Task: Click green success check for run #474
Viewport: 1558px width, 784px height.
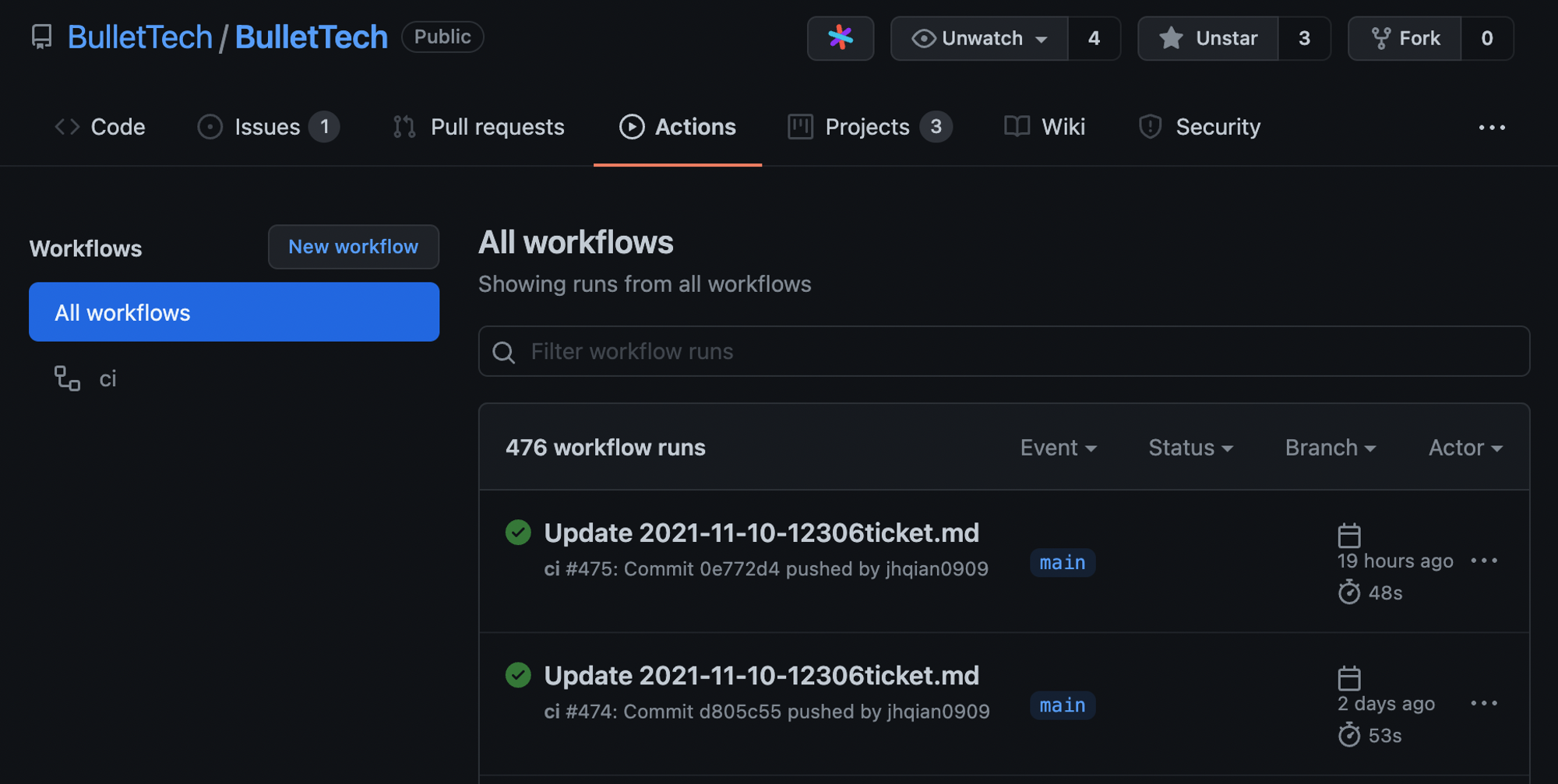Action: [x=518, y=675]
